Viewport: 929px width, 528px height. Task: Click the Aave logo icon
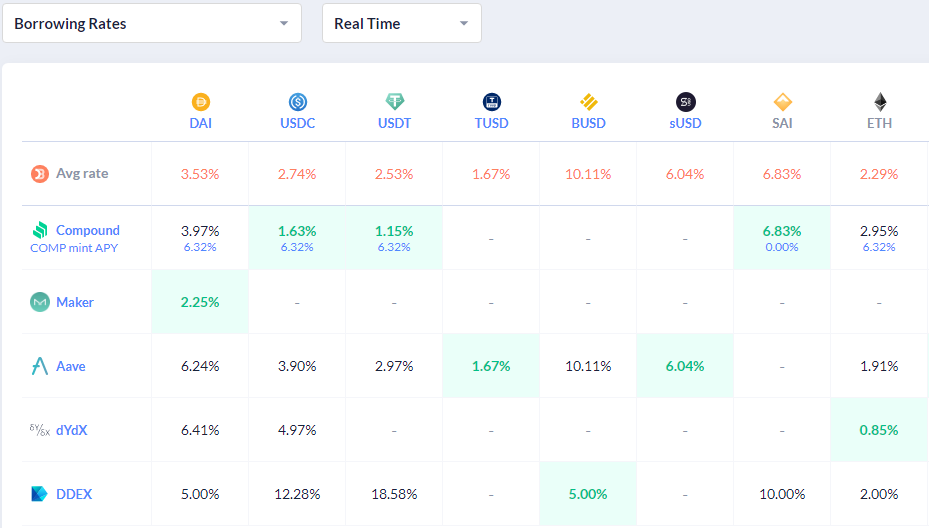click(x=40, y=366)
